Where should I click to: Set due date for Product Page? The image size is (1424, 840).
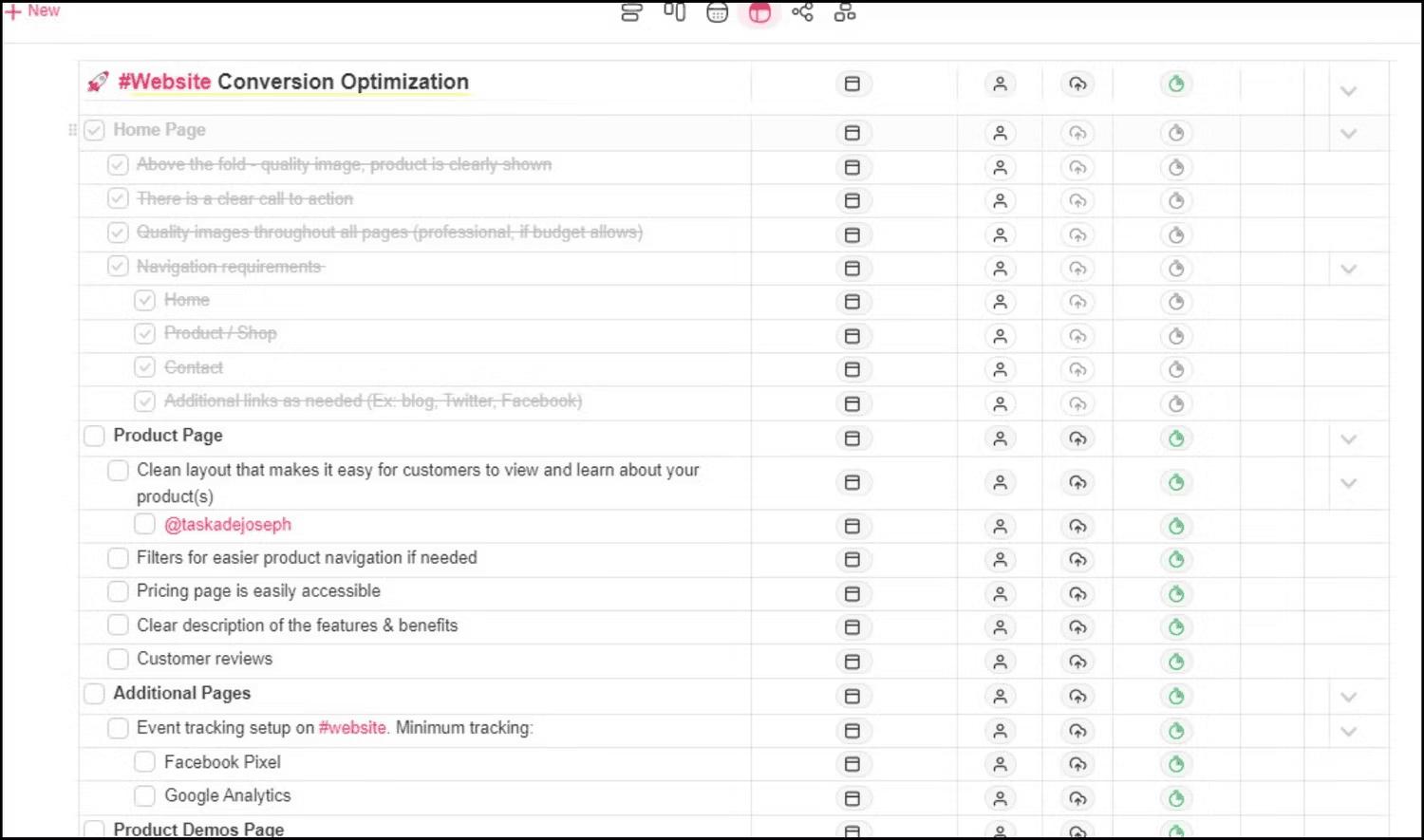click(x=853, y=439)
